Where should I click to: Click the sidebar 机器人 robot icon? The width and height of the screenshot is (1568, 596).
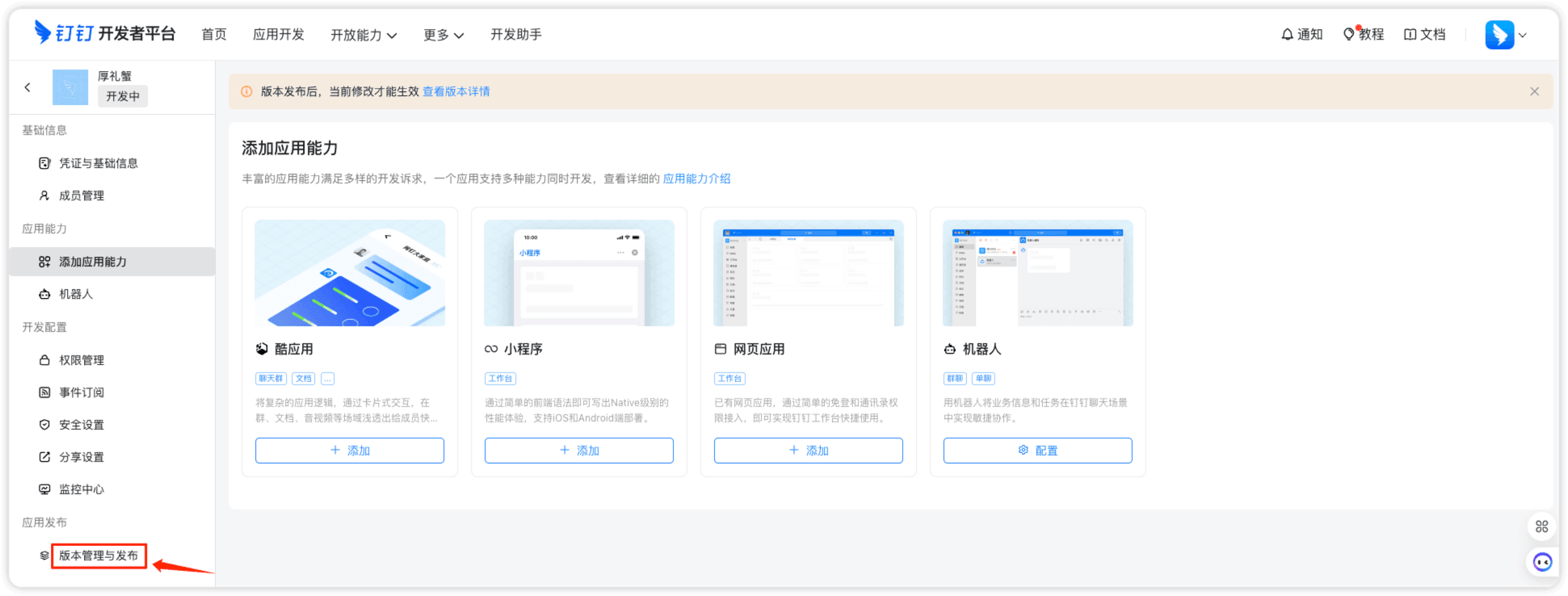44,294
